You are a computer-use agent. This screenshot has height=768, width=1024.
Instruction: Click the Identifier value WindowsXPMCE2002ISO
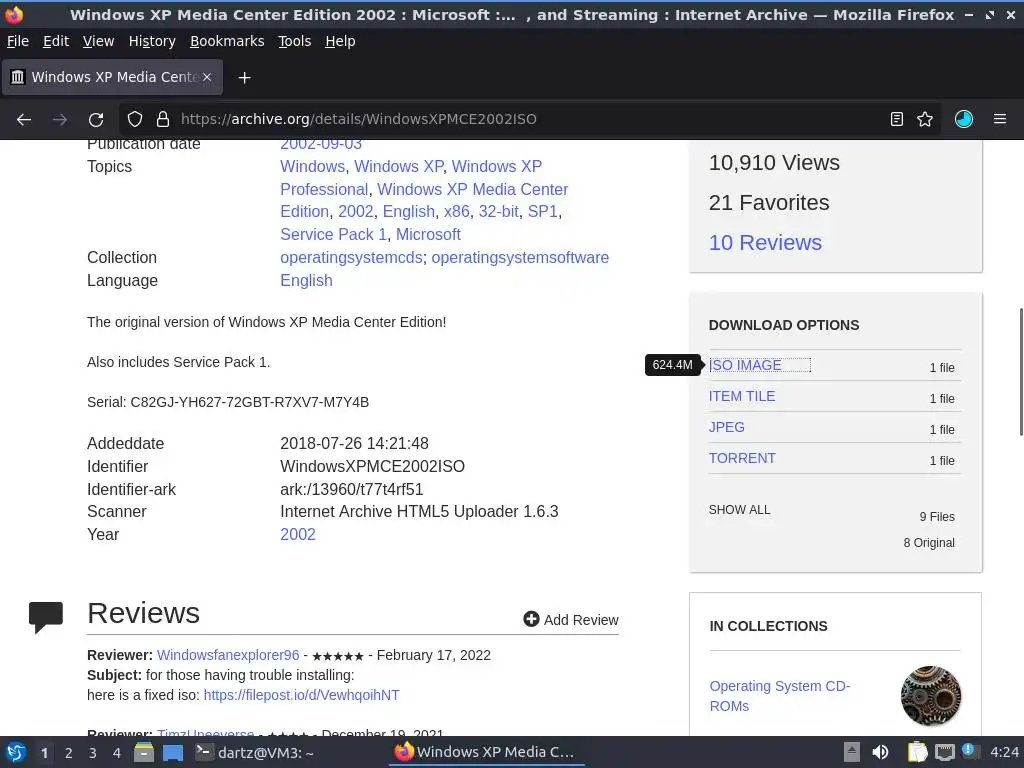click(x=372, y=466)
